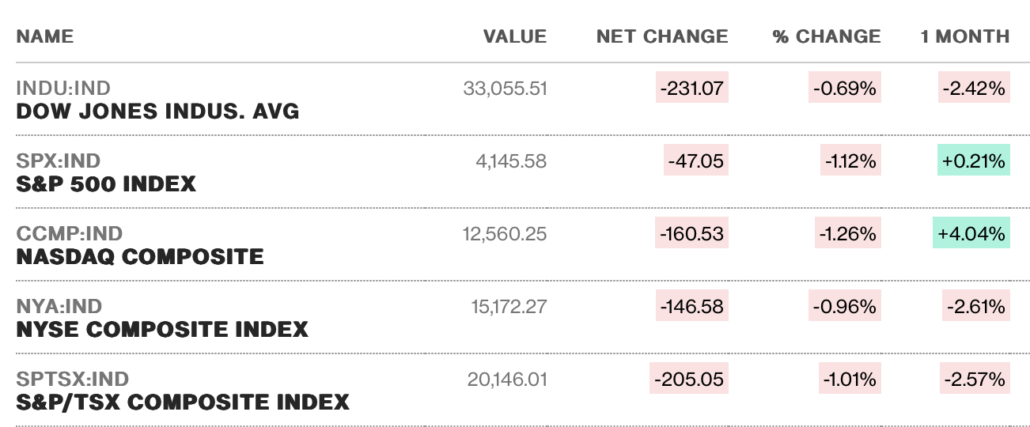Open the NYSE COMPOSITE INDEX link
This screenshot has height=427, width=1030.
[162, 330]
